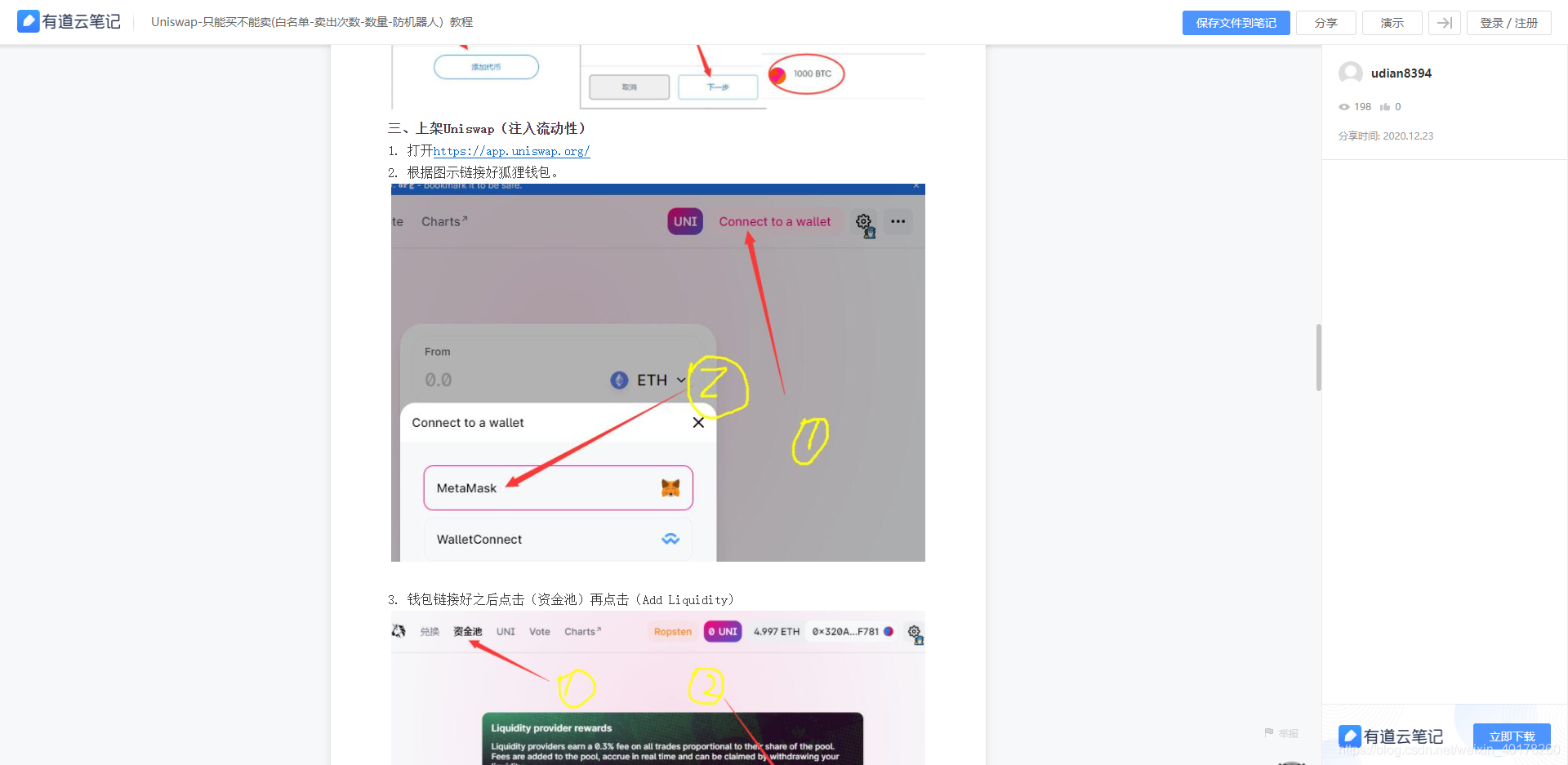Like the note with thumbs-up icon
The image size is (1568, 765).
[1385, 107]
